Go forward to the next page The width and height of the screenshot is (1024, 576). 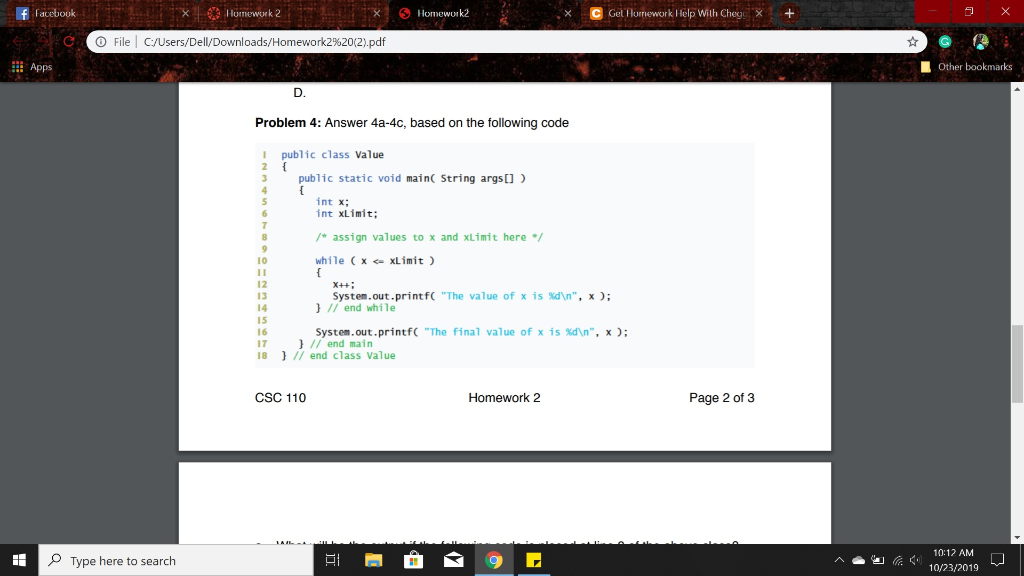pyautogui.click(x=42, y=42)
